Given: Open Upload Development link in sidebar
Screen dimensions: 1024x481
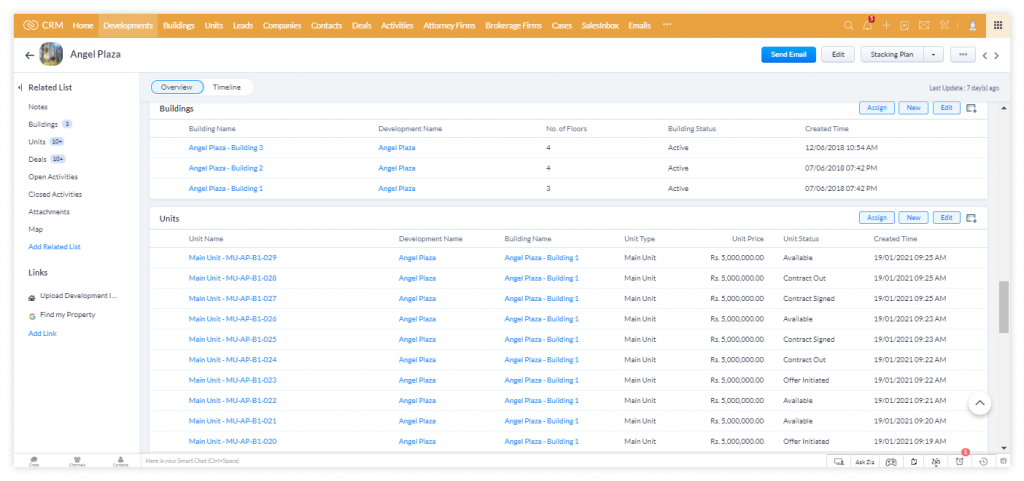Looking at the screenshot, I should pos(78,296).
